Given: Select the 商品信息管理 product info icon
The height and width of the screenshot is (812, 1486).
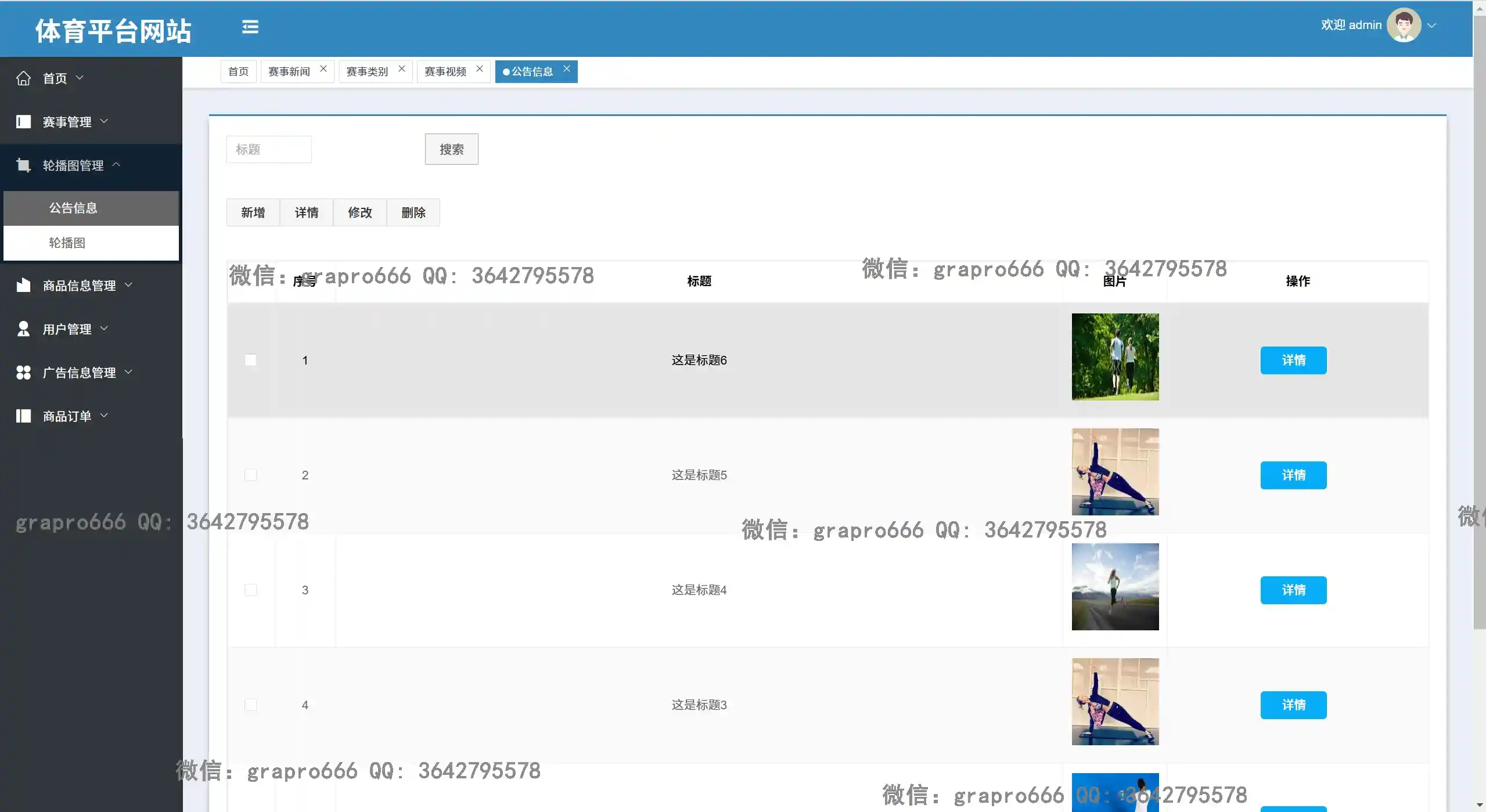Looking at the screenshot, I should pyautogui.click(x=23, y=285).
